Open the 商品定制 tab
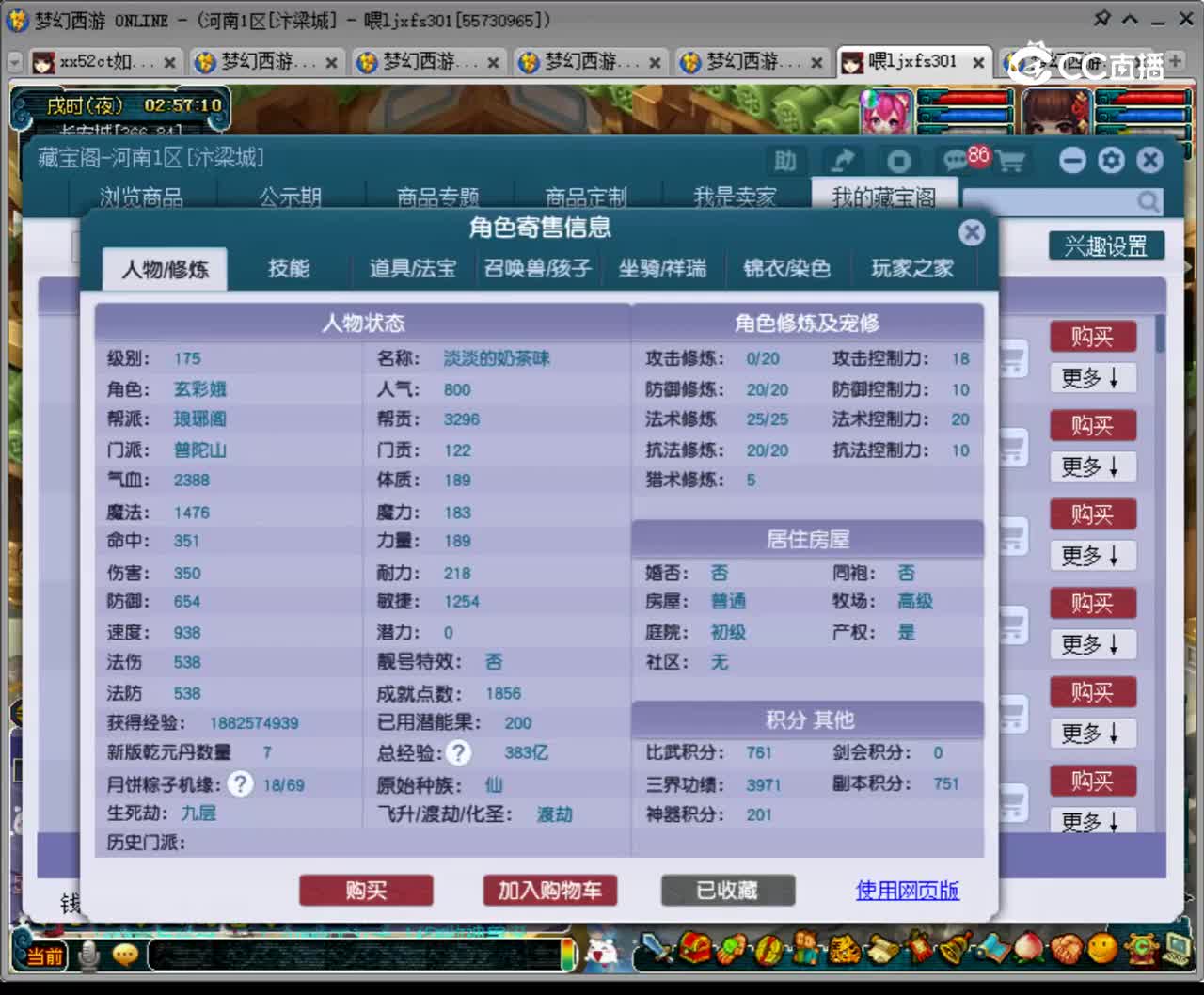Screen dimensions: 1204x995 click(586, 197)
